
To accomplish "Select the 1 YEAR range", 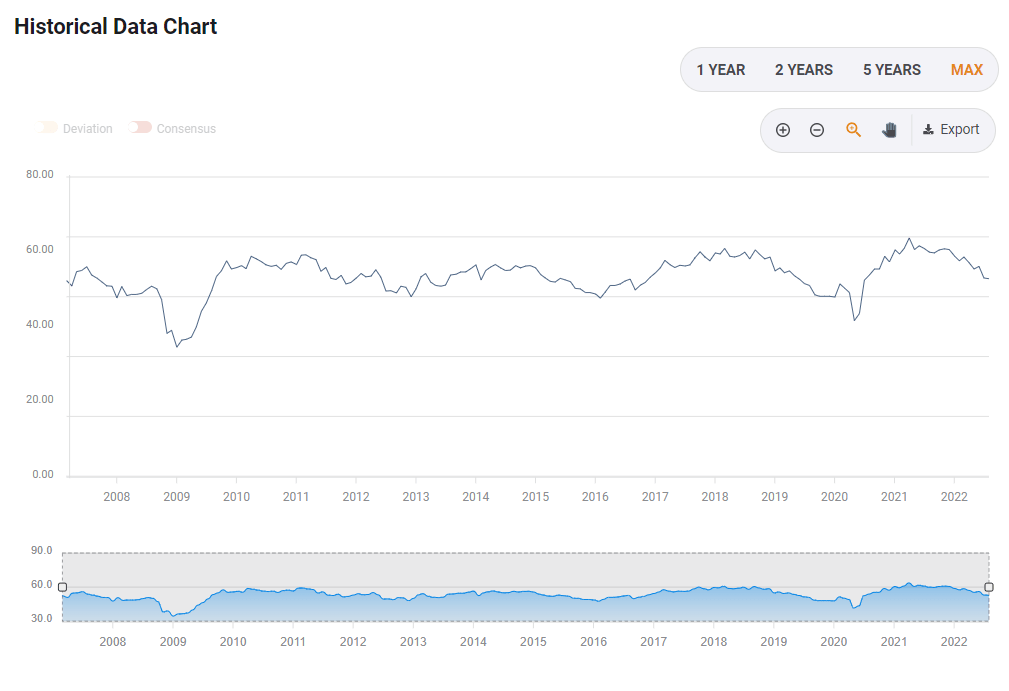I will 721,70.
